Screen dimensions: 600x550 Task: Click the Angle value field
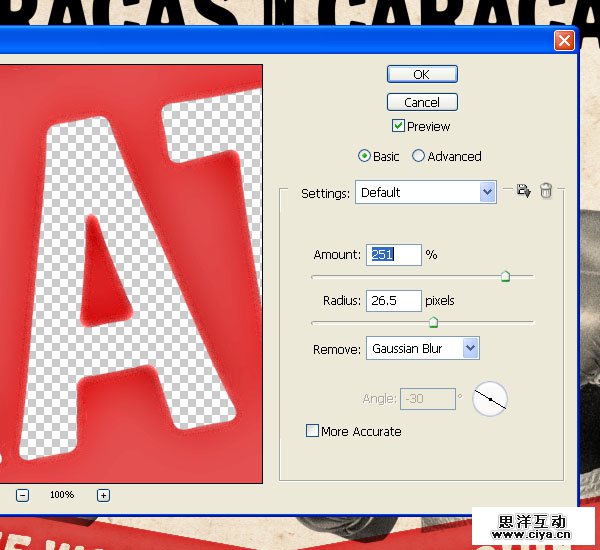(428, 399)
